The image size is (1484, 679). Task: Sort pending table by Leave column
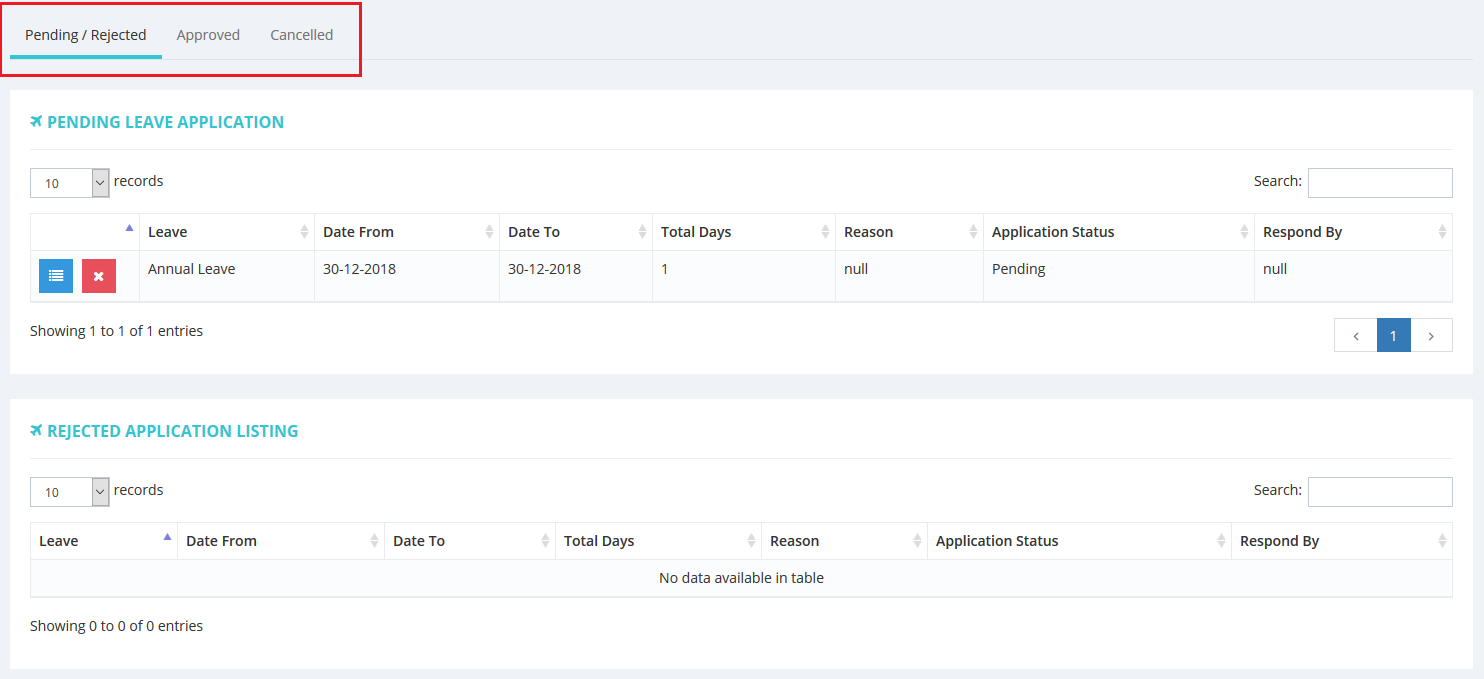[x=226, y=232]
